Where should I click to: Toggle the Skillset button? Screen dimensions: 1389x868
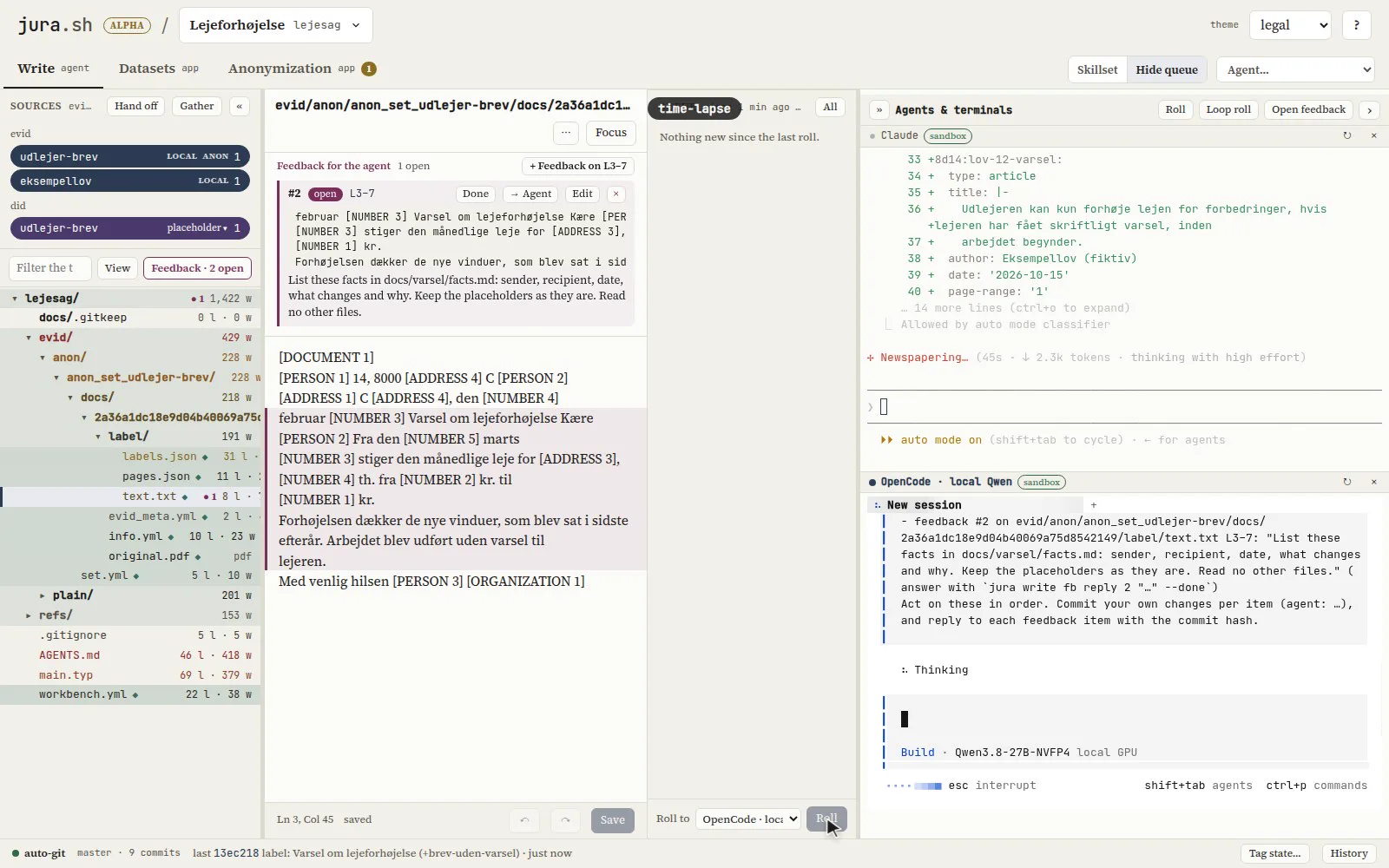coord(1097,69)
